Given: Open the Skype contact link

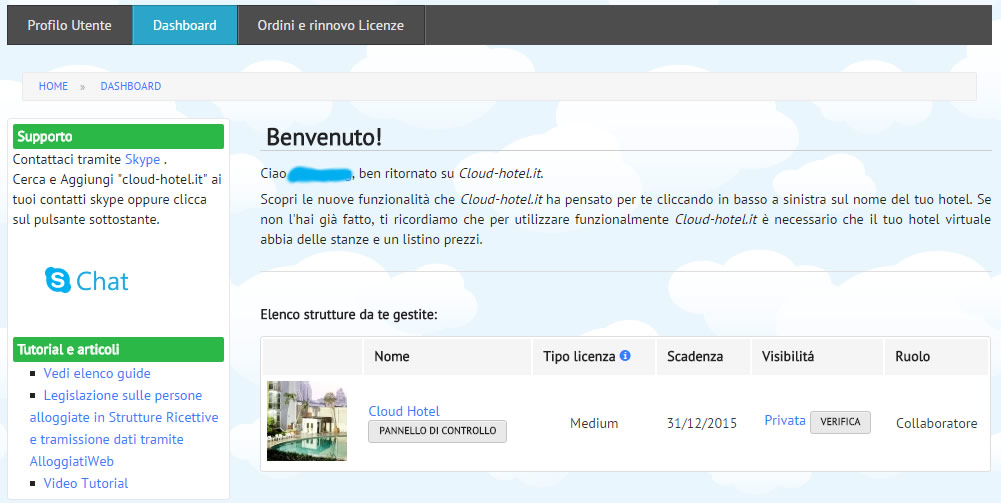Looking at the screenshot, I should pyautogui.click(x=142, y=160).
